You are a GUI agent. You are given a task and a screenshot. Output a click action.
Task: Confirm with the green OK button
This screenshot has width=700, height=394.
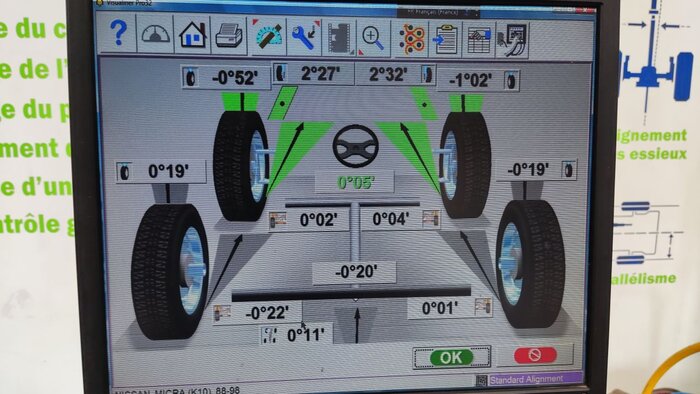point(451,357)
